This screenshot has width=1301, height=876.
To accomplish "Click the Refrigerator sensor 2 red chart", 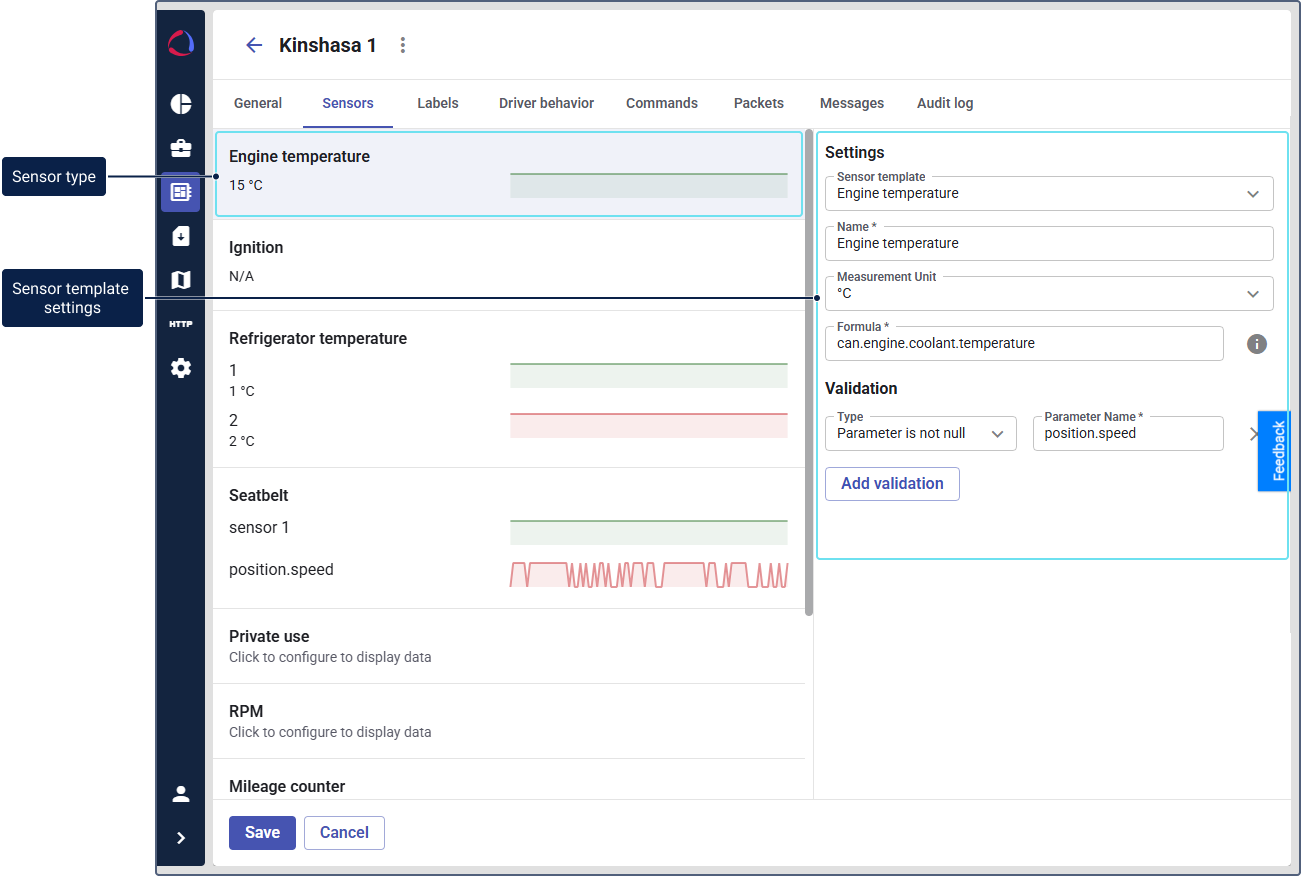I will point(649,425).
